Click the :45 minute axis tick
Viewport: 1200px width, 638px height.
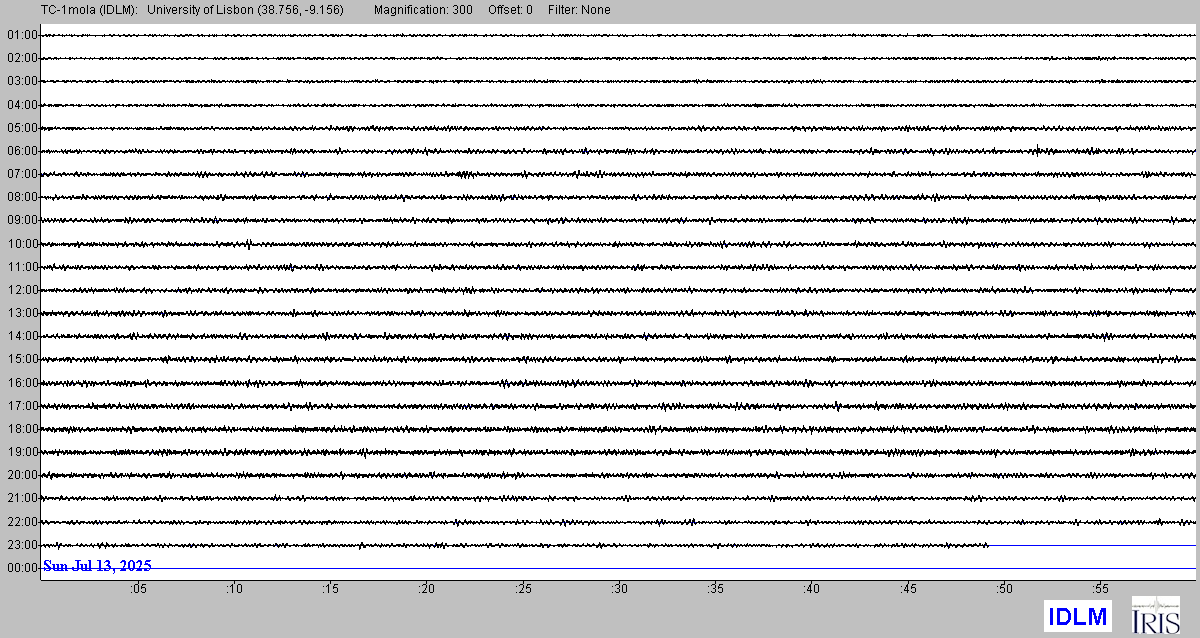908,589
